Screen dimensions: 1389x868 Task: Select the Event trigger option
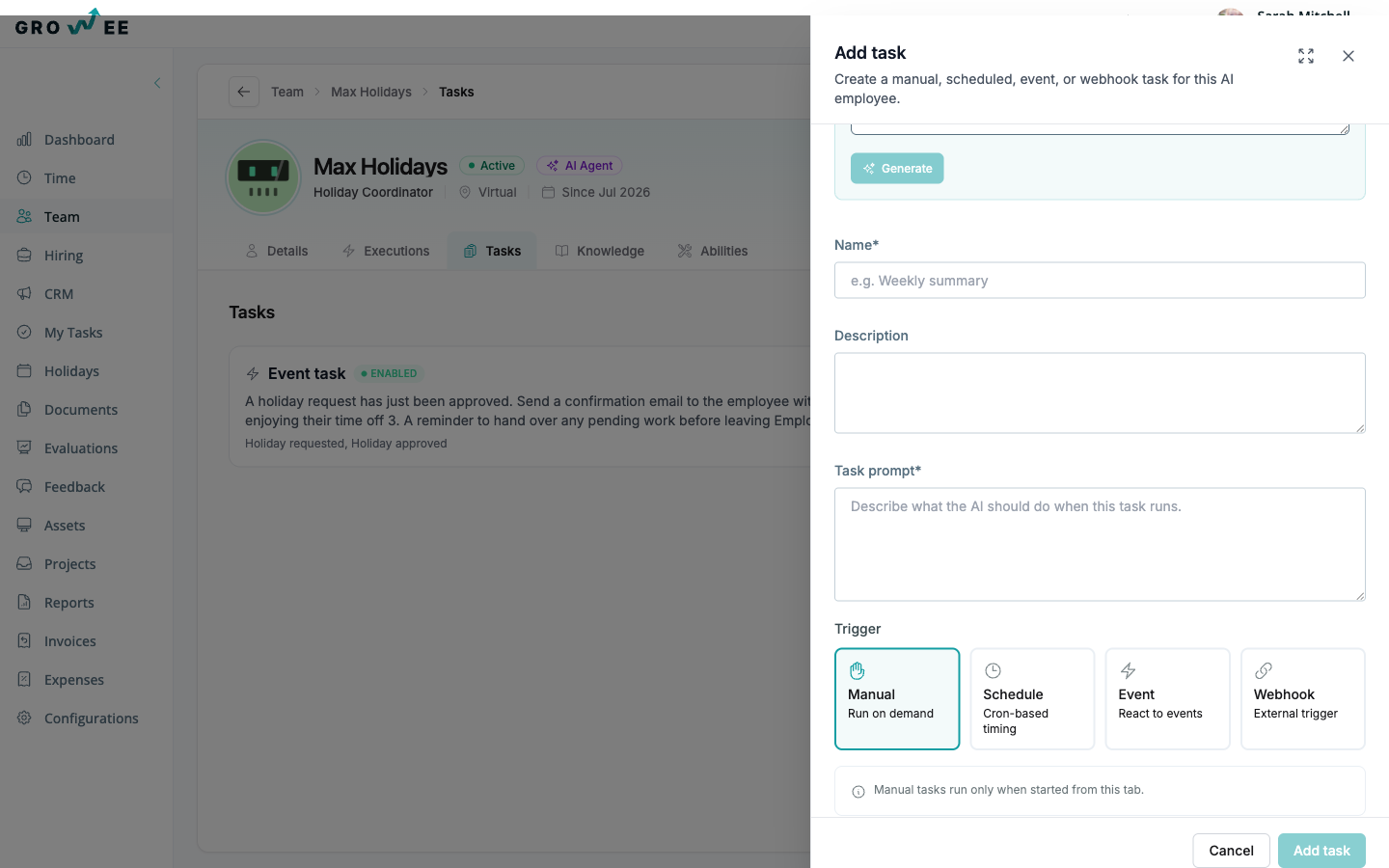[1167, 699]
